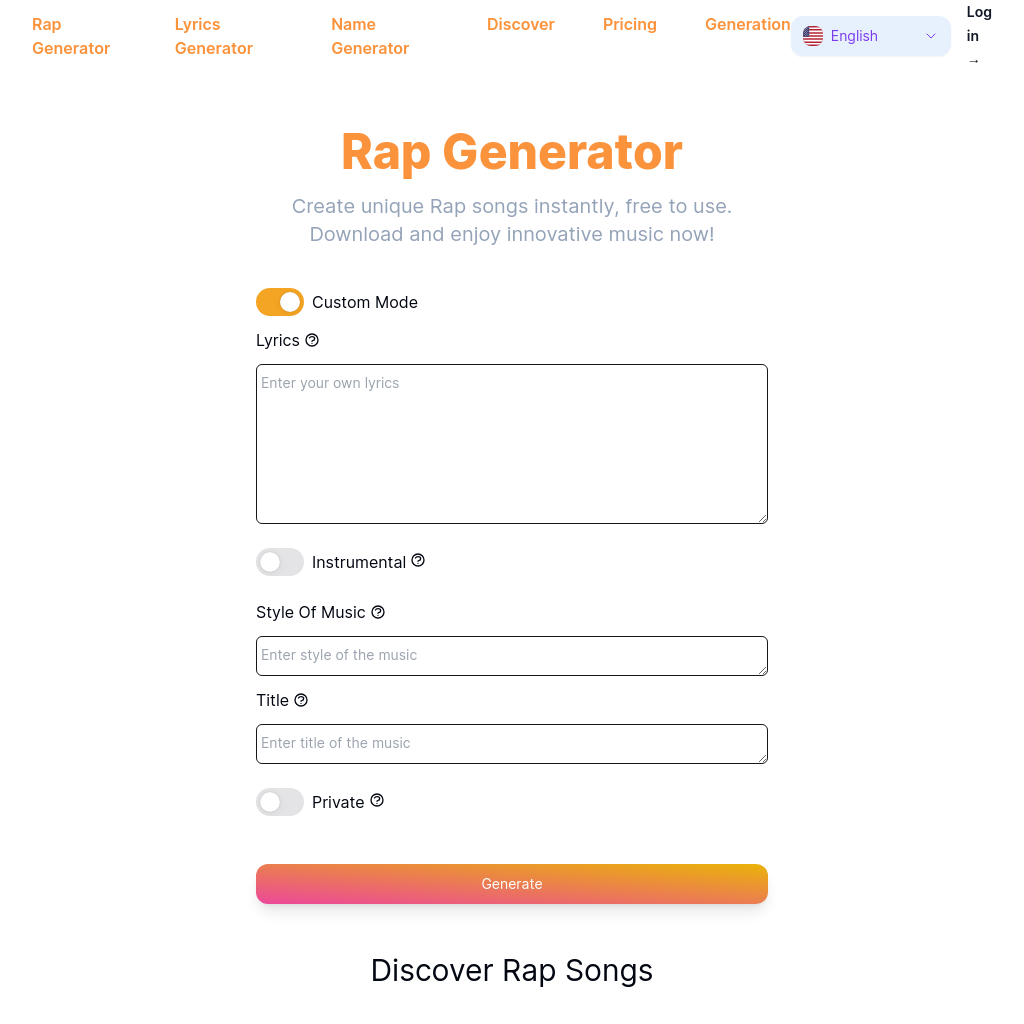
Task: Open the English language dropdown
Action: point(868,35)
